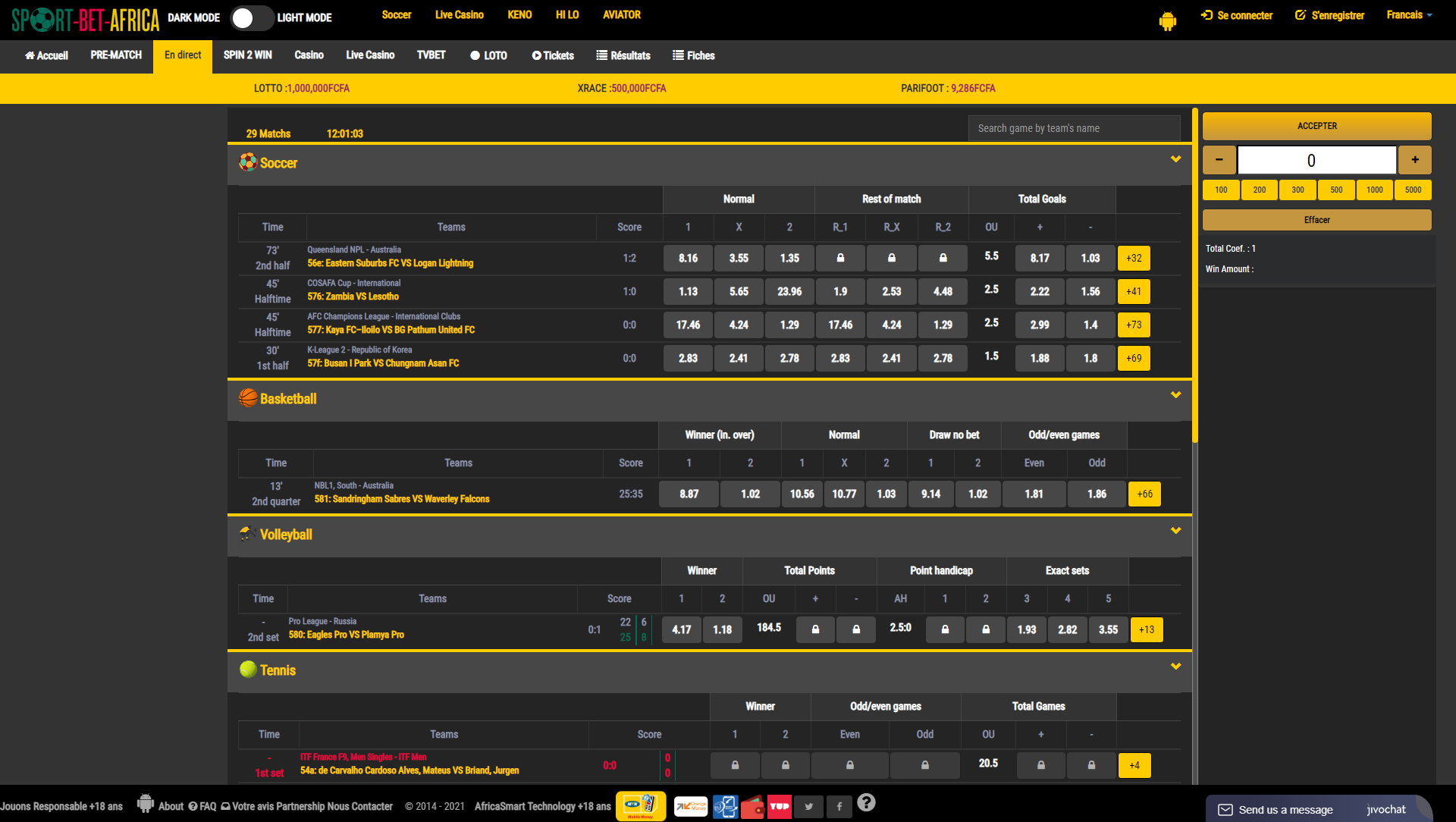Collapse the Soccer section
The image size is (1456, 822).
[x=1175, y=159]
